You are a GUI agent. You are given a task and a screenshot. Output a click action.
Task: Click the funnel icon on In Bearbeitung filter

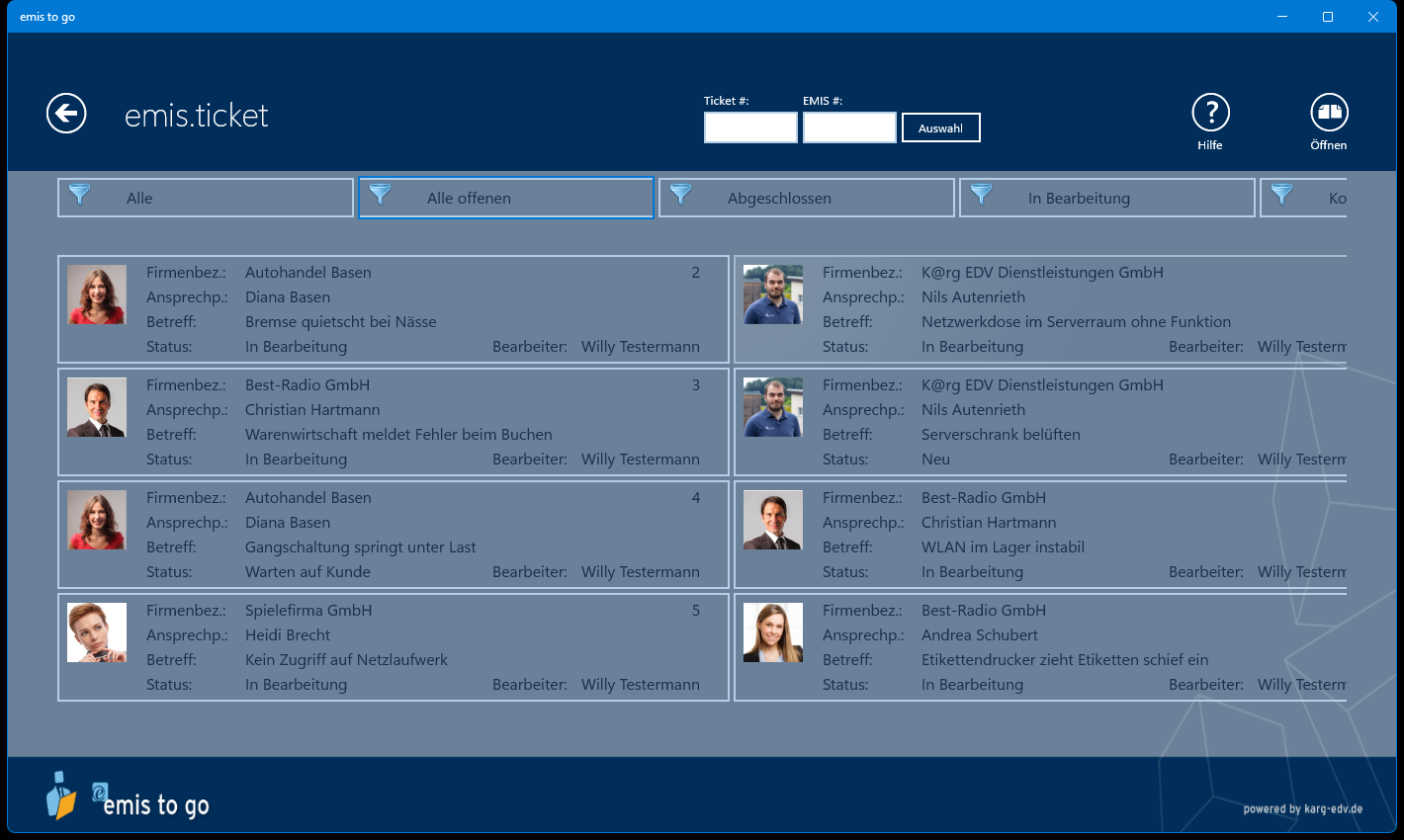click(x=982, y=195)
